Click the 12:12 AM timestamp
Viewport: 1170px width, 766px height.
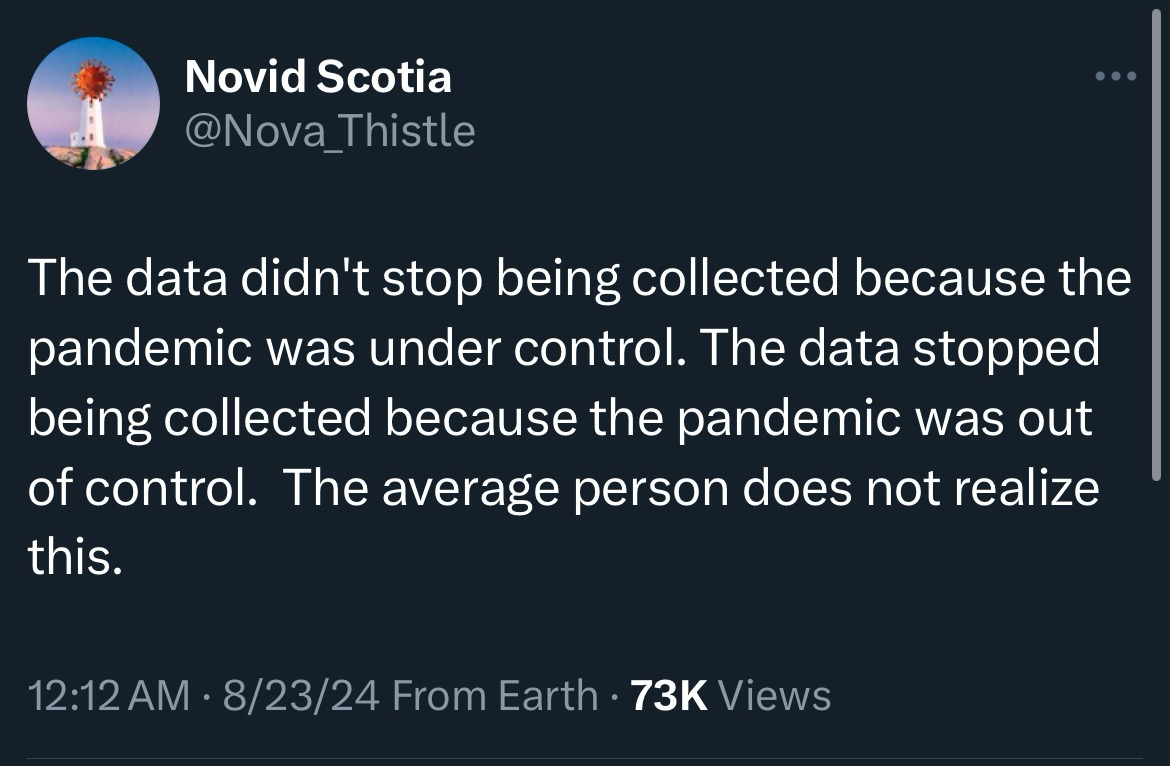108,695
